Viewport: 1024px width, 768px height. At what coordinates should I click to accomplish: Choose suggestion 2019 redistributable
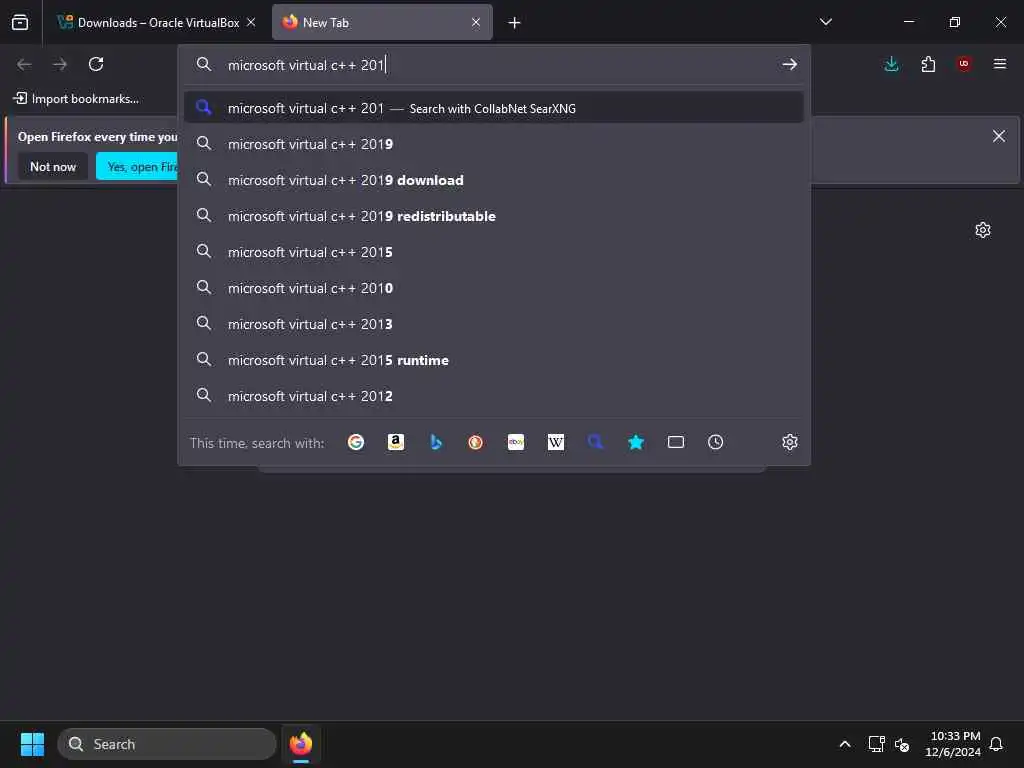click(x=494, y=216)
